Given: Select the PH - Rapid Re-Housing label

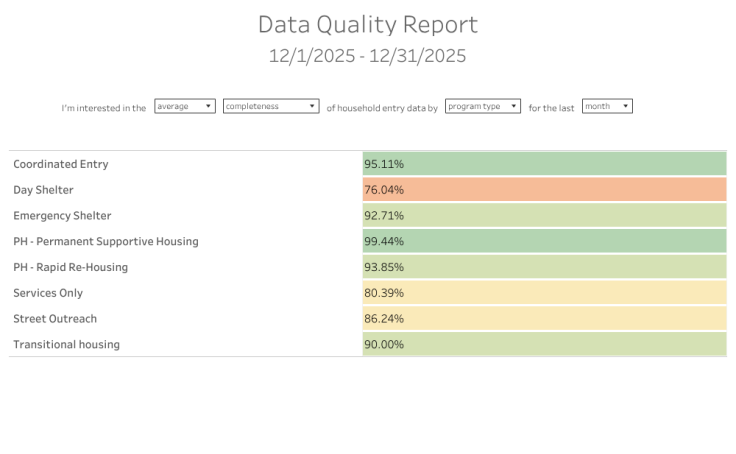Looking at the screenshot, I should [x=71, y=268].
